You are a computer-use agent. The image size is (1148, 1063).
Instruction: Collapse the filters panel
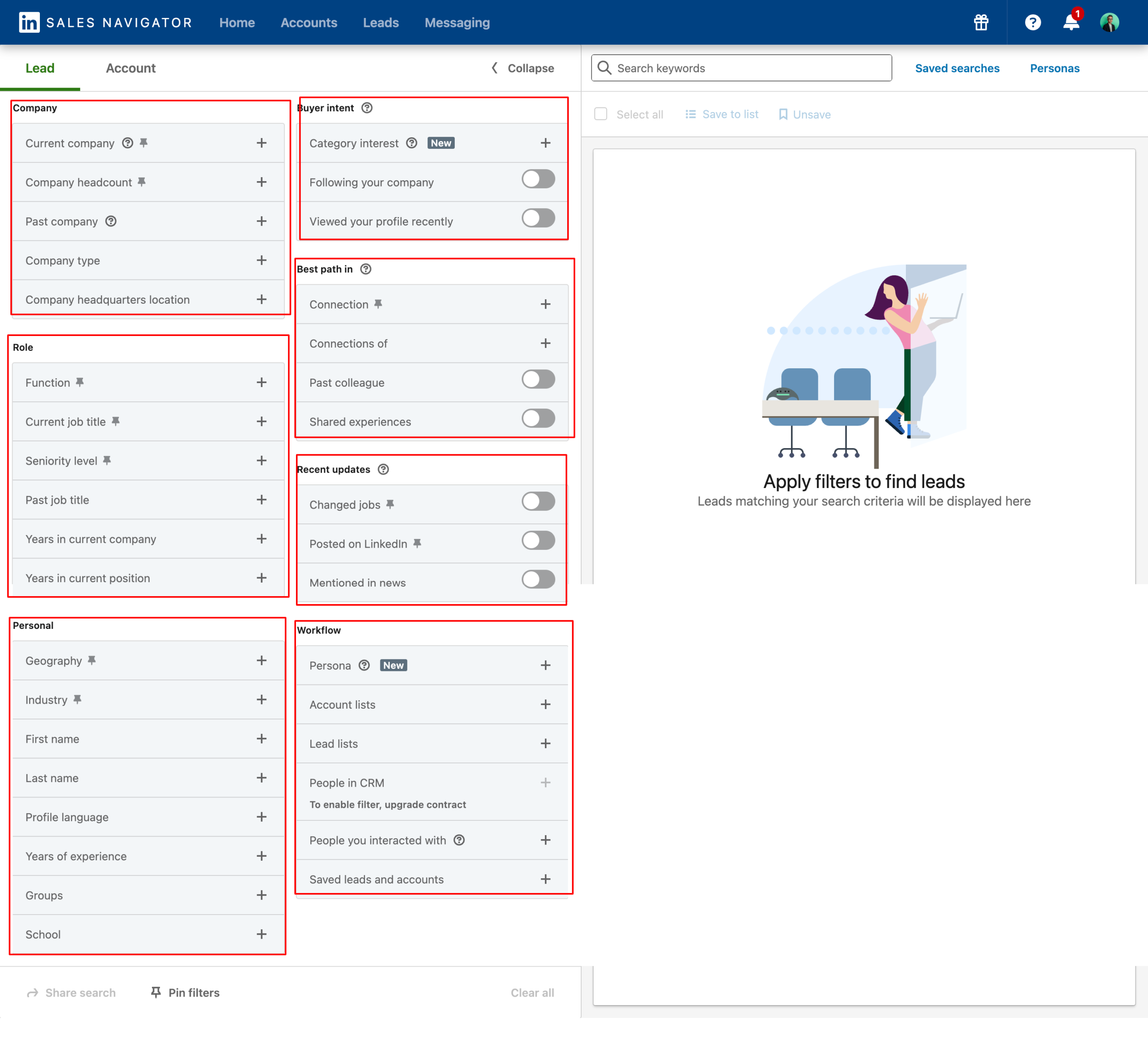522,68
